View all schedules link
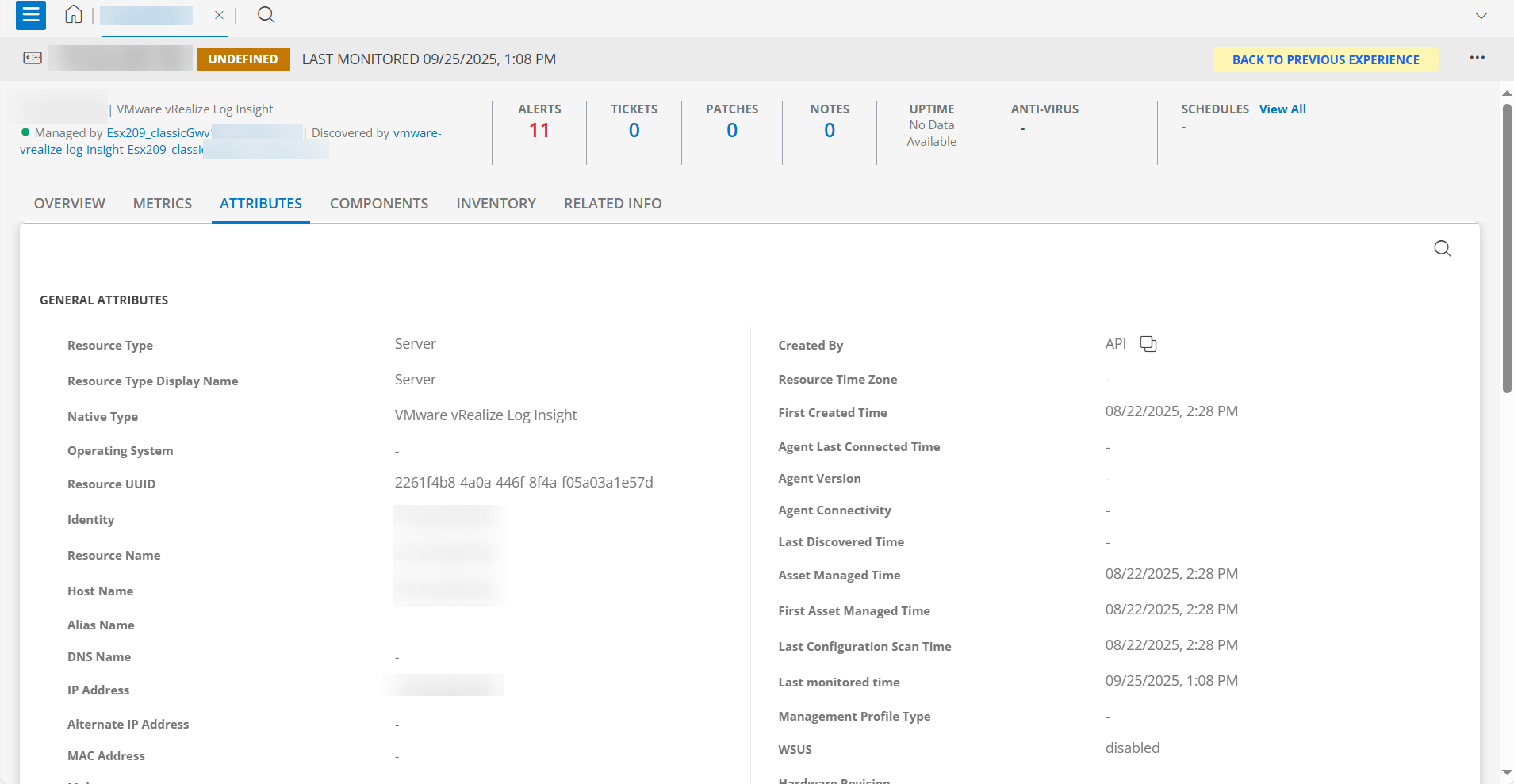Screen dimensions: 1514x784 (1282, 109)
